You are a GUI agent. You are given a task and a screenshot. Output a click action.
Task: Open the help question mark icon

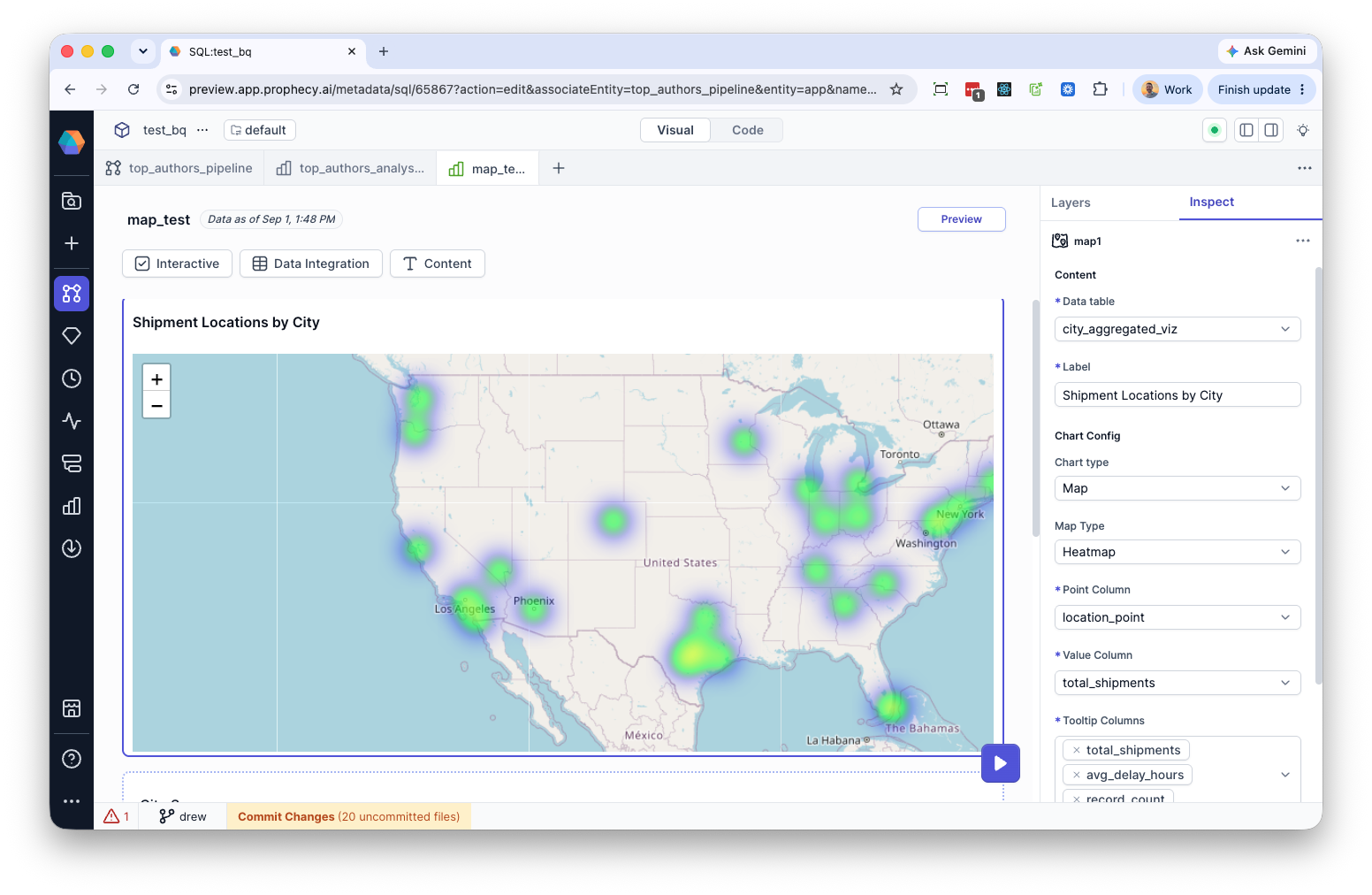[x=72, y=759]
